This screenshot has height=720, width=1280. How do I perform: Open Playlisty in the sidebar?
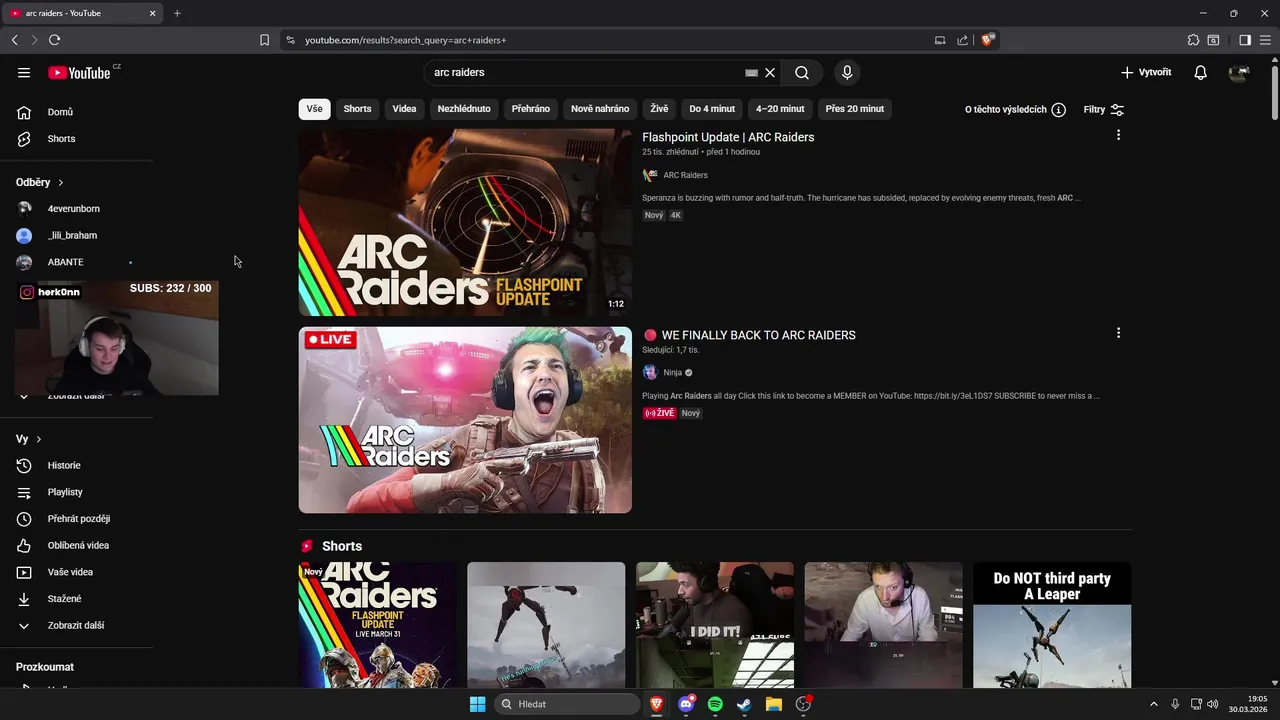pyautogui.click(x=65, y=492)
